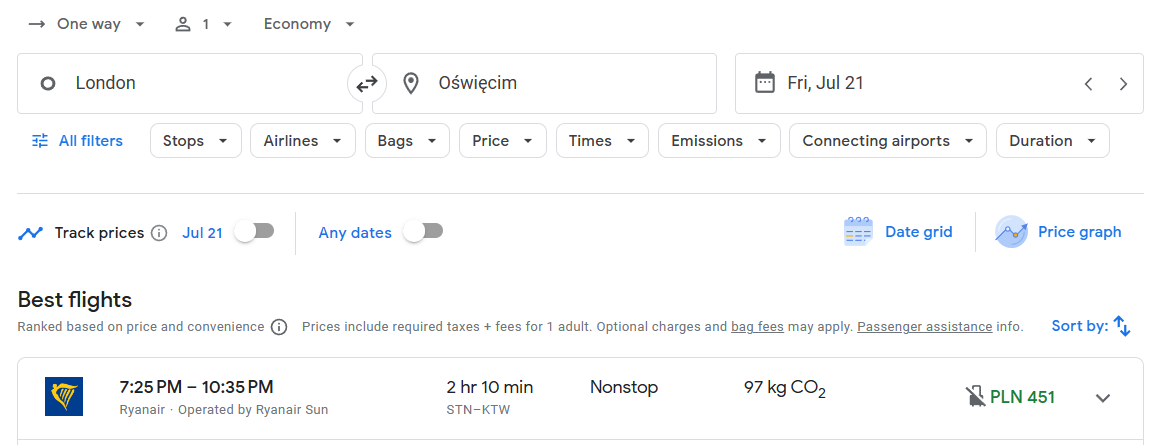
Task: Click the Best flights heading
Action: click(x=74, y=300)
